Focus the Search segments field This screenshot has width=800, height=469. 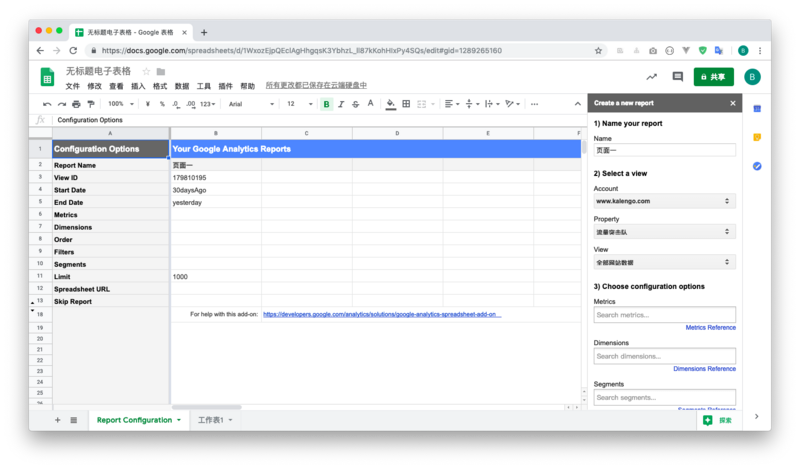tap(664, 398)
